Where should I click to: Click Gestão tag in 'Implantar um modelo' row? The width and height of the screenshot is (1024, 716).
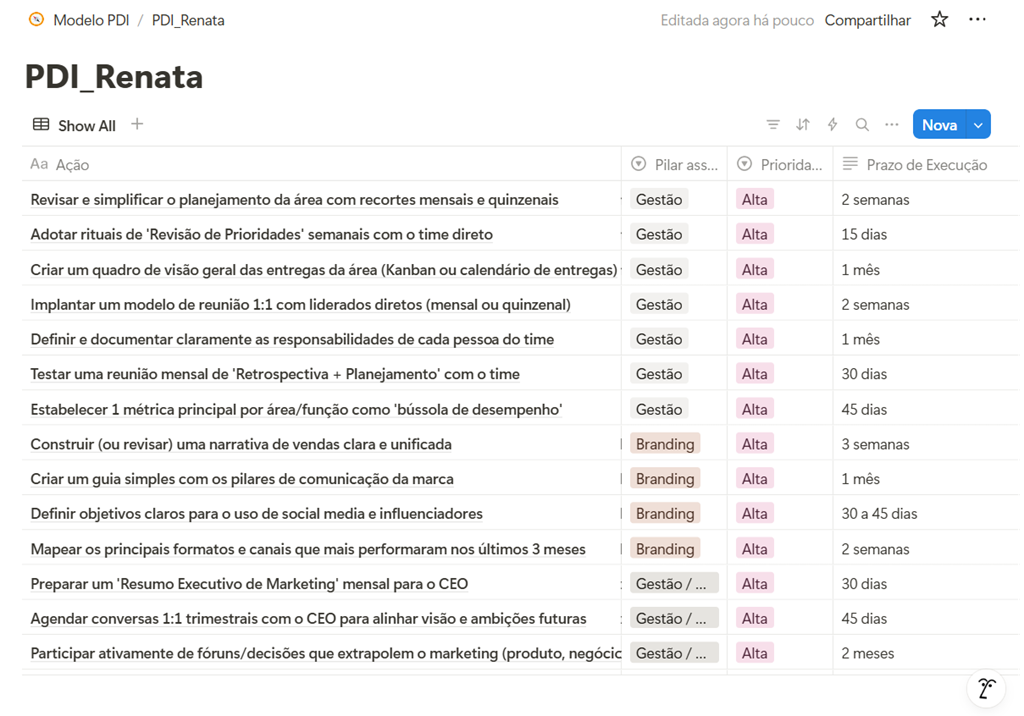(x=659, y=304)
